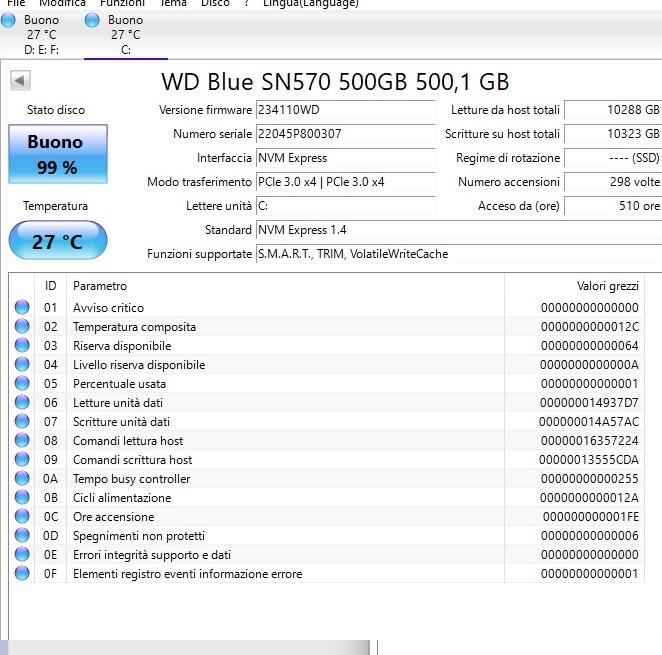Click Numero accensioni value 298 volte
662x655 pixels.
coord(613,182)
